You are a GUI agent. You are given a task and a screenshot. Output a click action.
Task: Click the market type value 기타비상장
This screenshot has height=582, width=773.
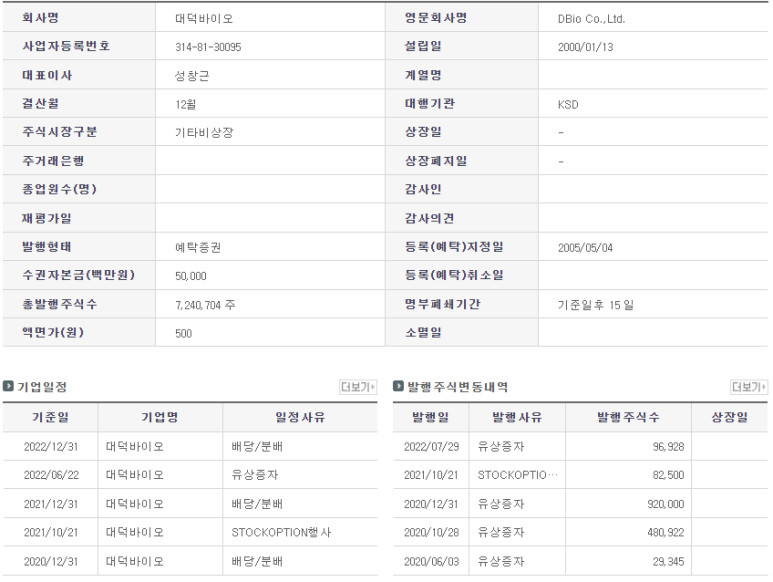click(204, 133)
